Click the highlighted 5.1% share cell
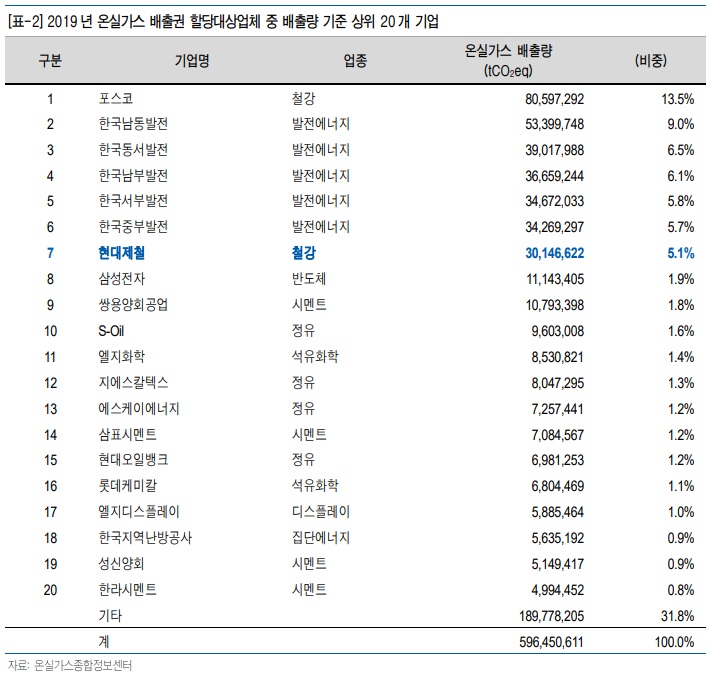The image size is (709, 675). tap(681, 253)
